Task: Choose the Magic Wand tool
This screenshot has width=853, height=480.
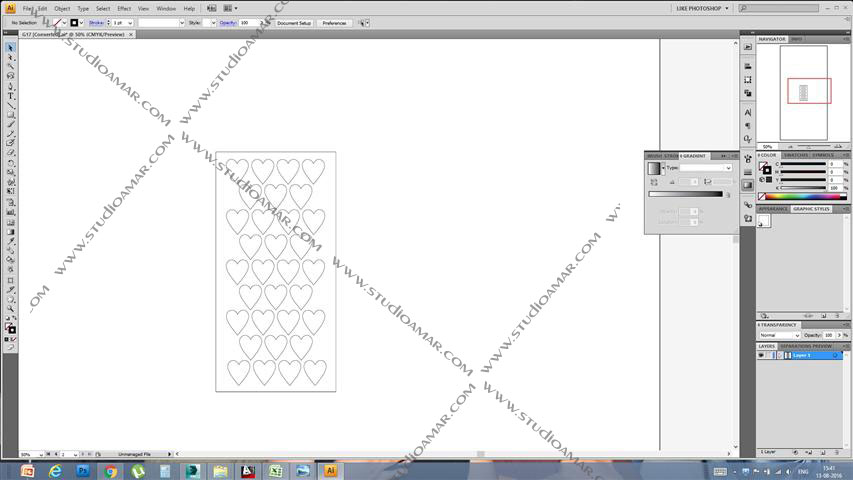Action: tap(10, 66)
